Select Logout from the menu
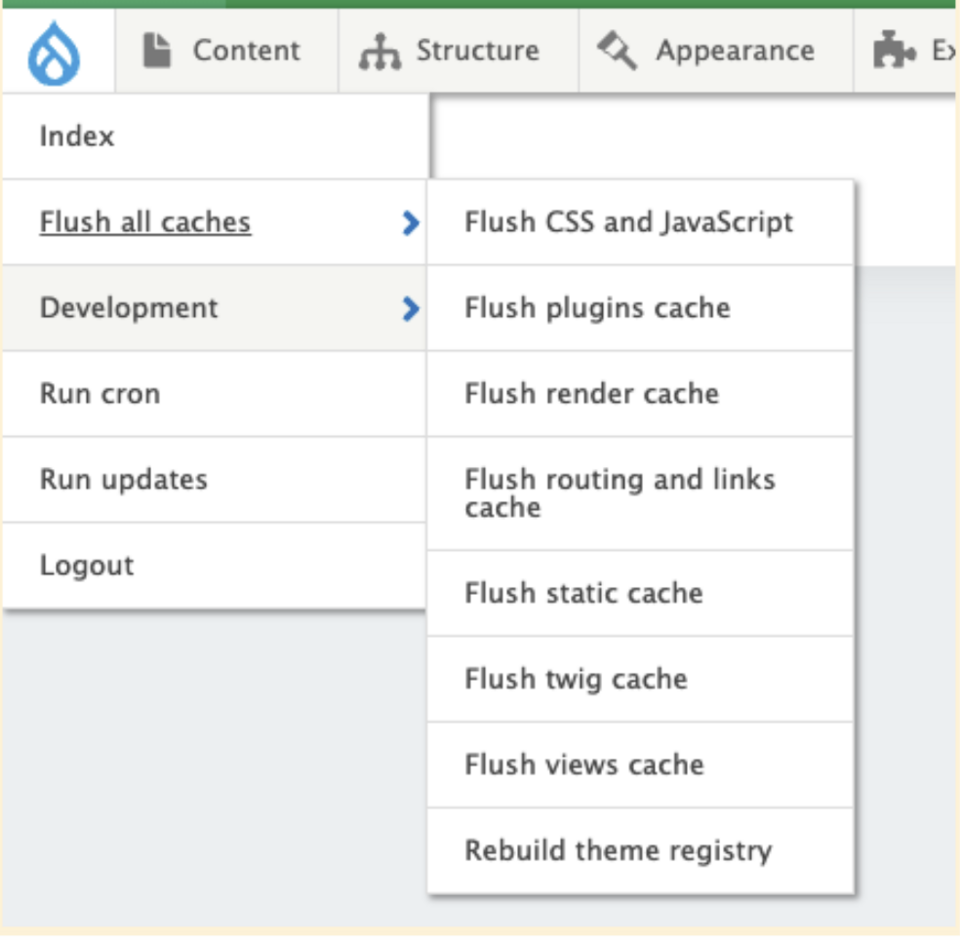The image size is (960, 940). point(89,565)
